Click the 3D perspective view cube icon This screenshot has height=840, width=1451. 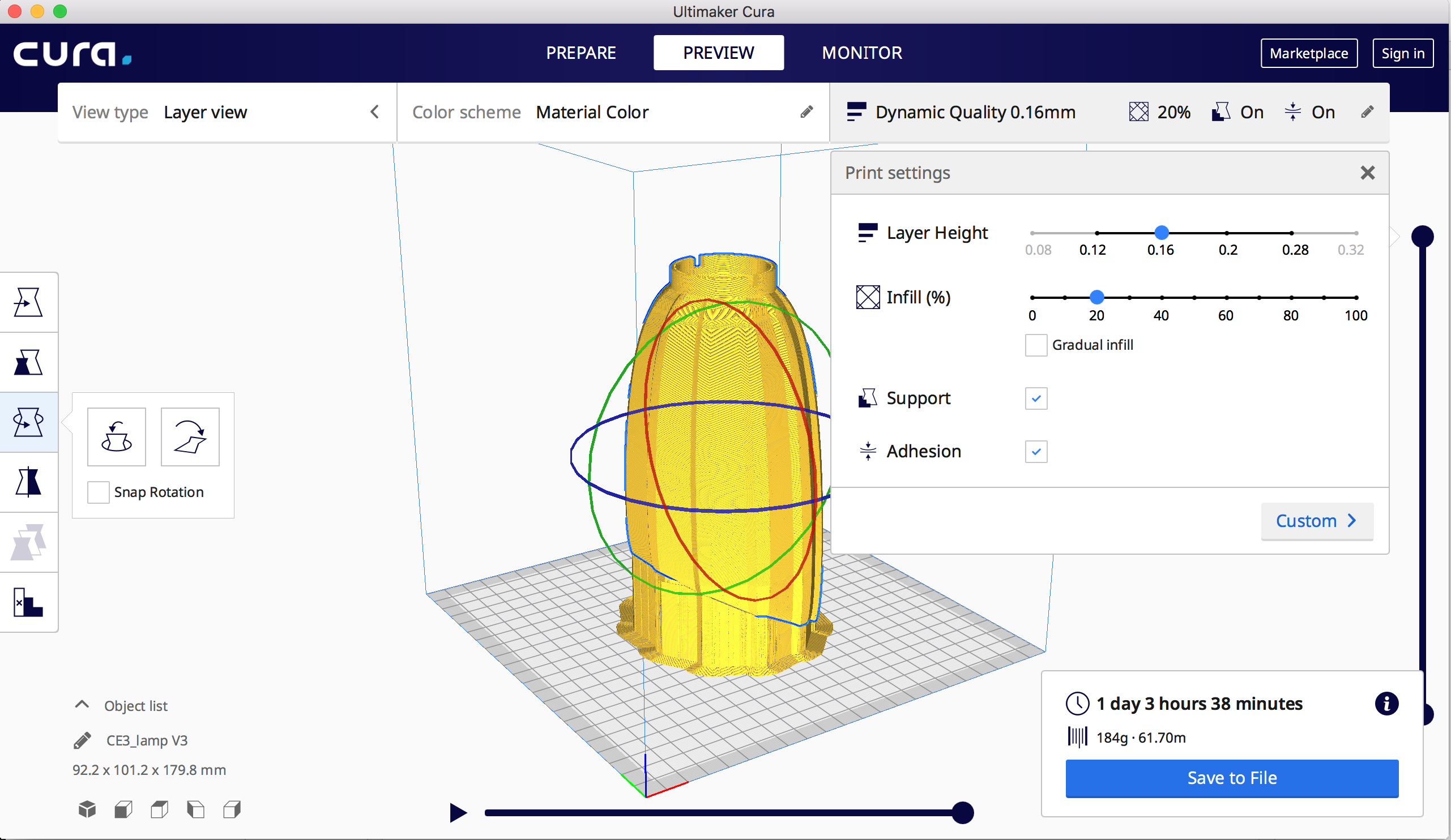pos(87,809)
